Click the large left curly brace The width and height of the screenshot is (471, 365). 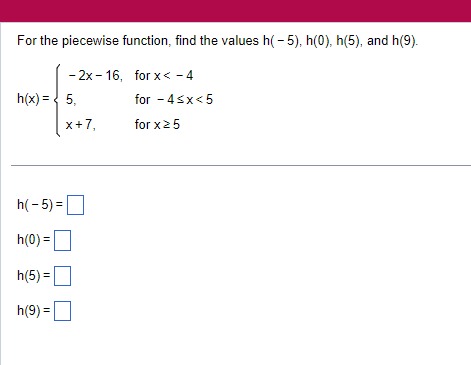[x=58, y=100]
